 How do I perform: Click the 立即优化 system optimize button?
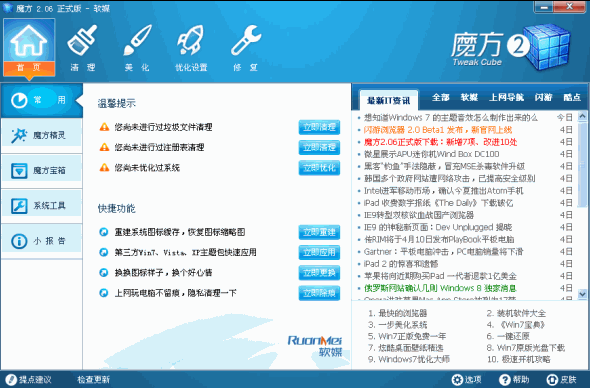(319, 168)
